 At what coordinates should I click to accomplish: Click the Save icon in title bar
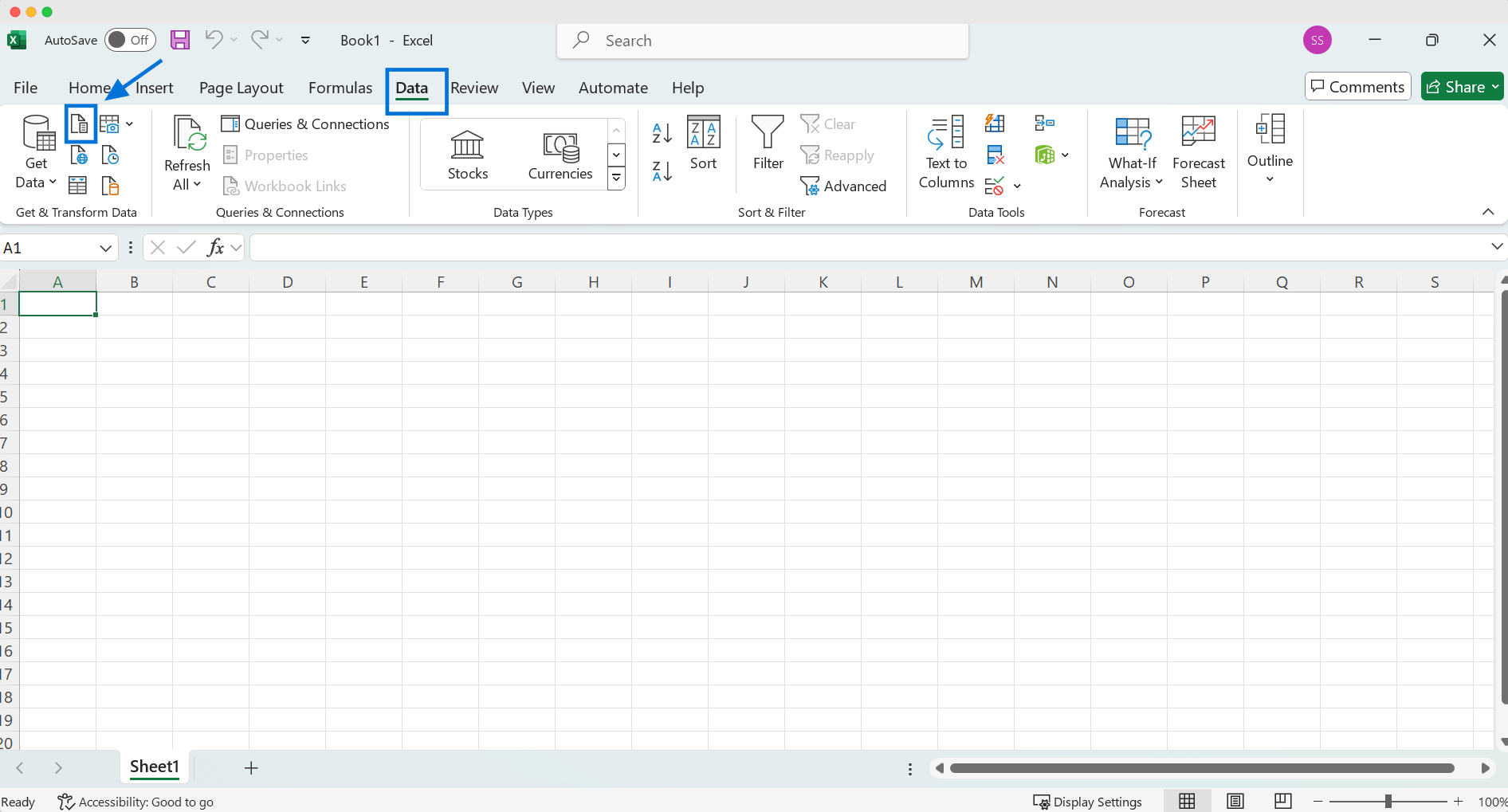point(180,40)
